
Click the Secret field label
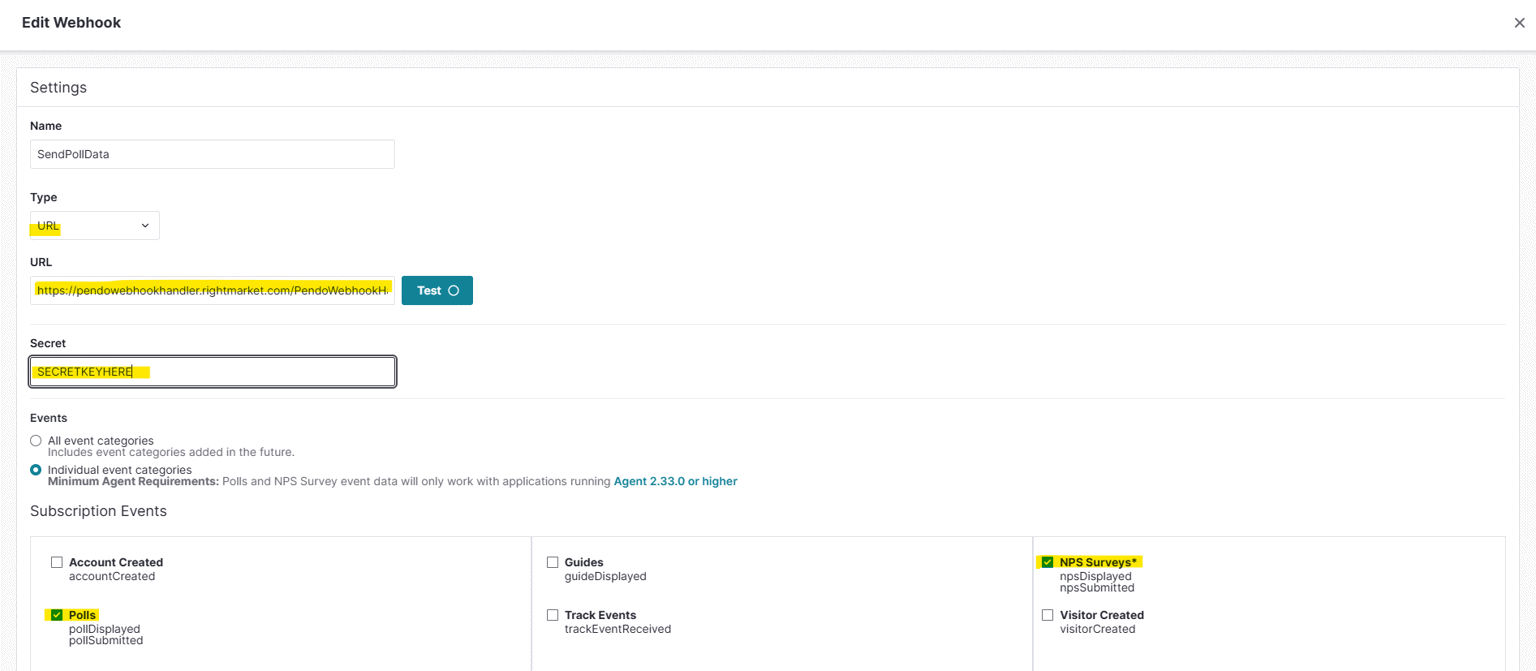(48, 343)
